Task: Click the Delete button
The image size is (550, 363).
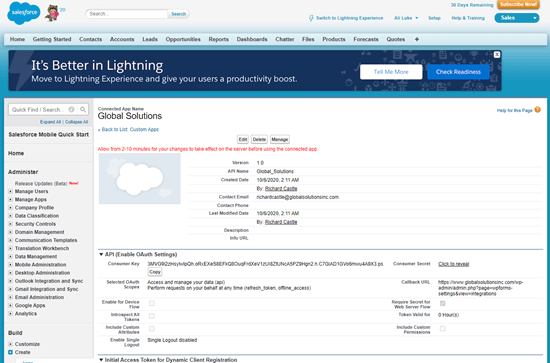Action: tap(259, 140)
